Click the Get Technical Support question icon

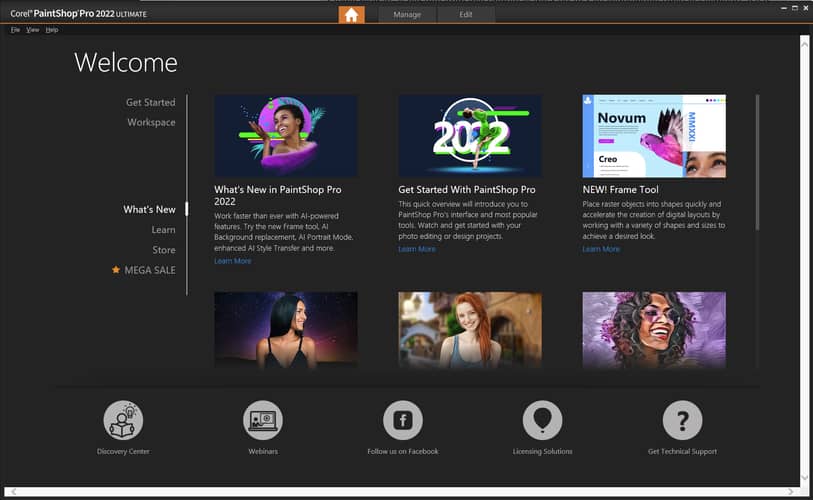(x=682, y=420)
